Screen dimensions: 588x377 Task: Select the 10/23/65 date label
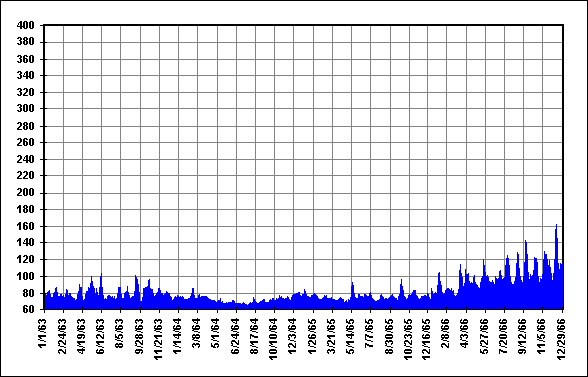[x=408, y=339]
